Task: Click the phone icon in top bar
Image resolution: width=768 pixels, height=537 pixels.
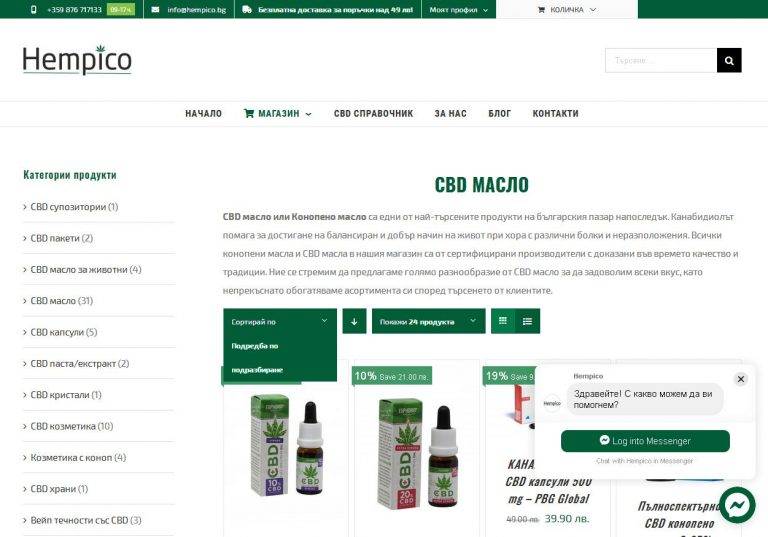Action: (x=33, y=9)
